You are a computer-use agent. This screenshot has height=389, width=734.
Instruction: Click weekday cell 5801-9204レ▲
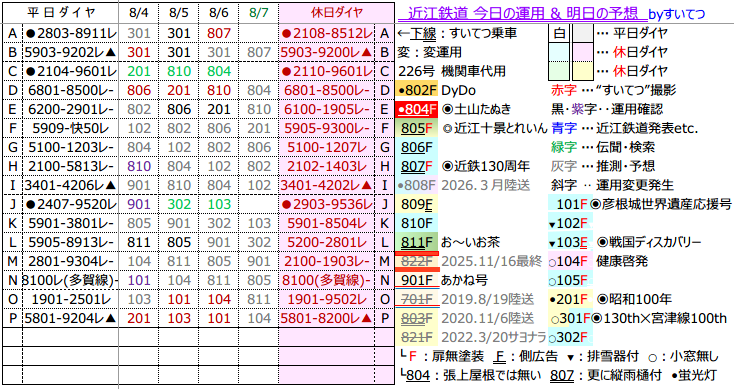point(70,318)
